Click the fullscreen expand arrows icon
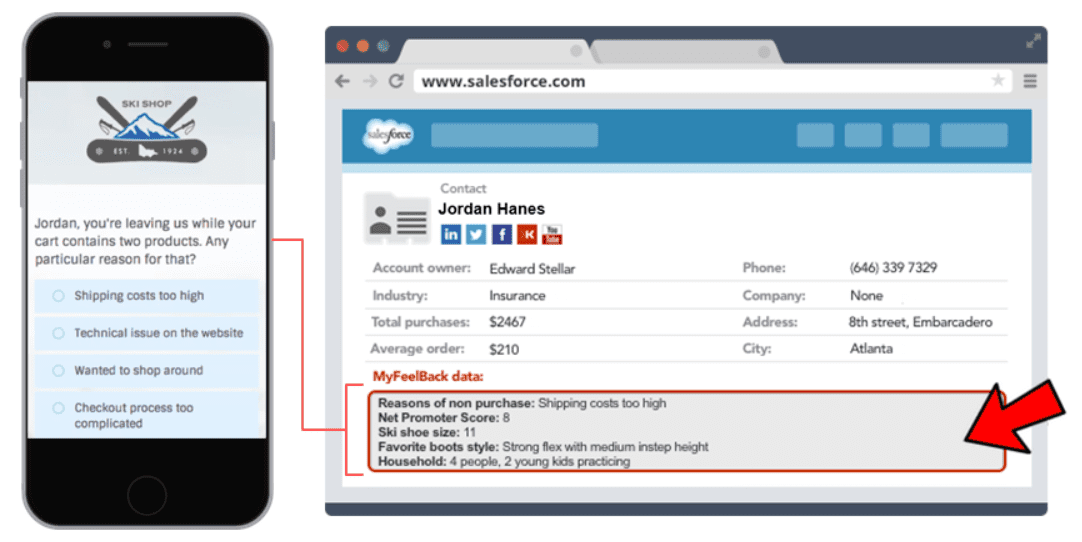1082x542 pixels. tap(1033, 41)
